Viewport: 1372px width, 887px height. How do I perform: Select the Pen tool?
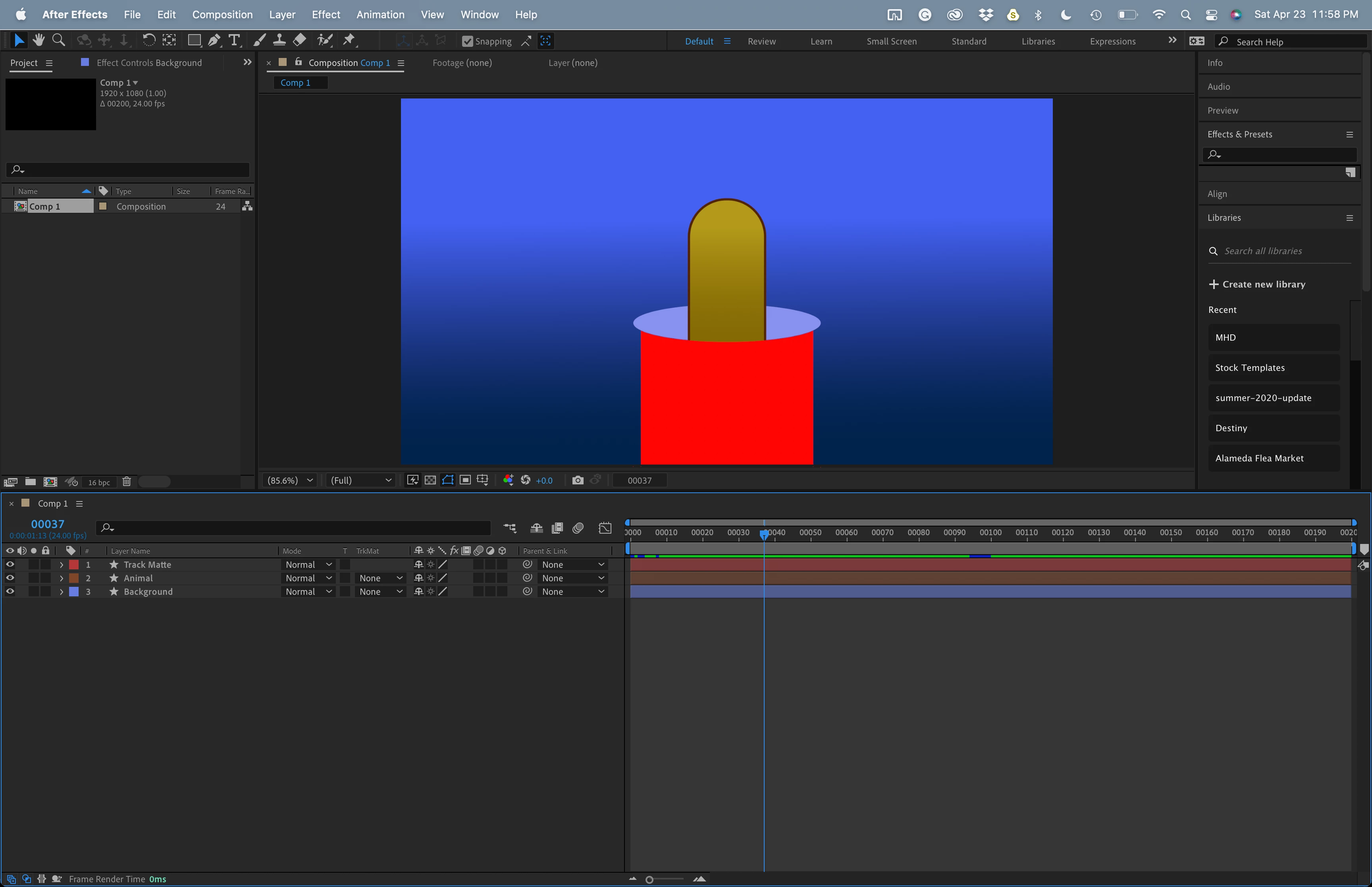pyautogui.click(x=214, y=40)
